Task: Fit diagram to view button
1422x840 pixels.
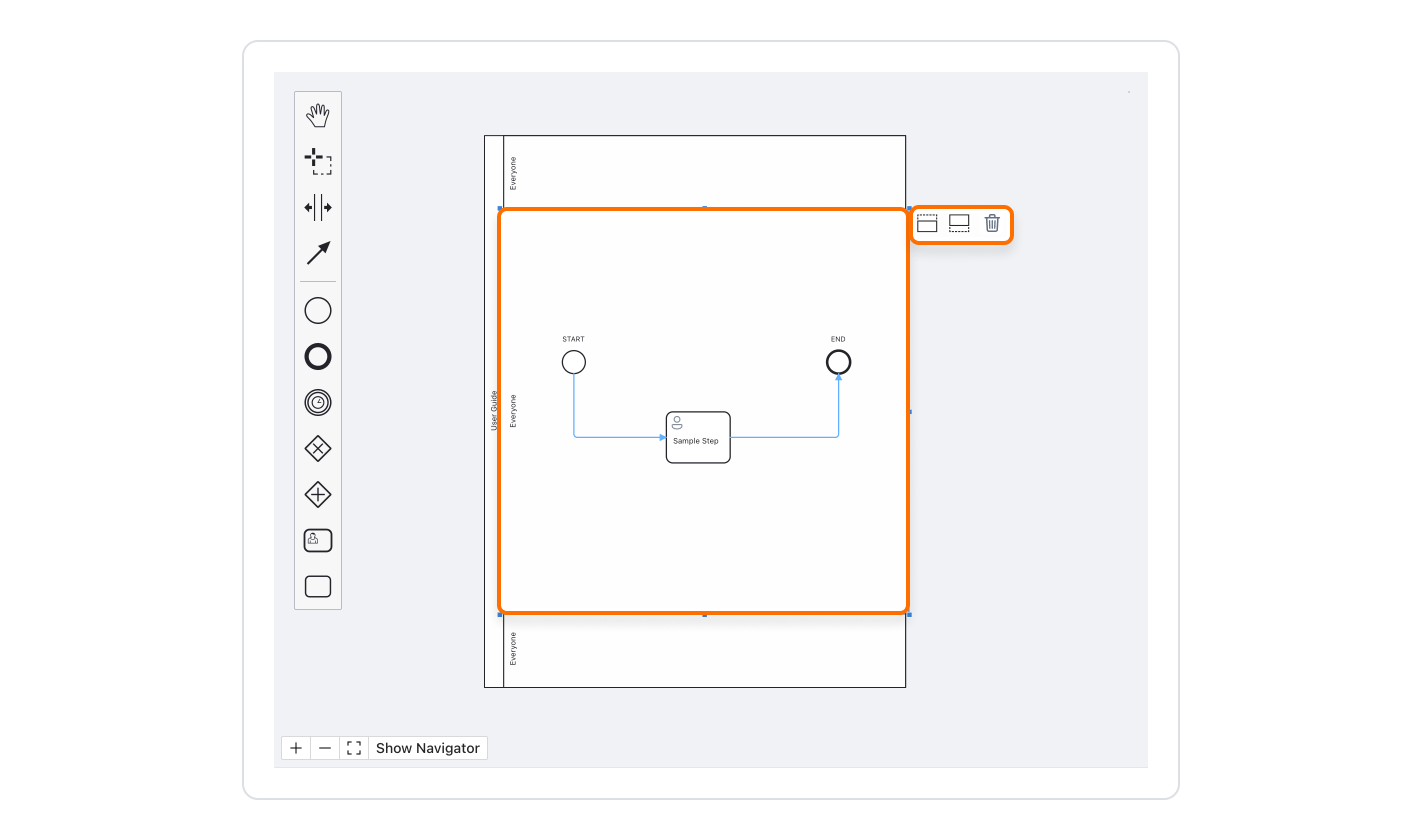Action: 354,748
